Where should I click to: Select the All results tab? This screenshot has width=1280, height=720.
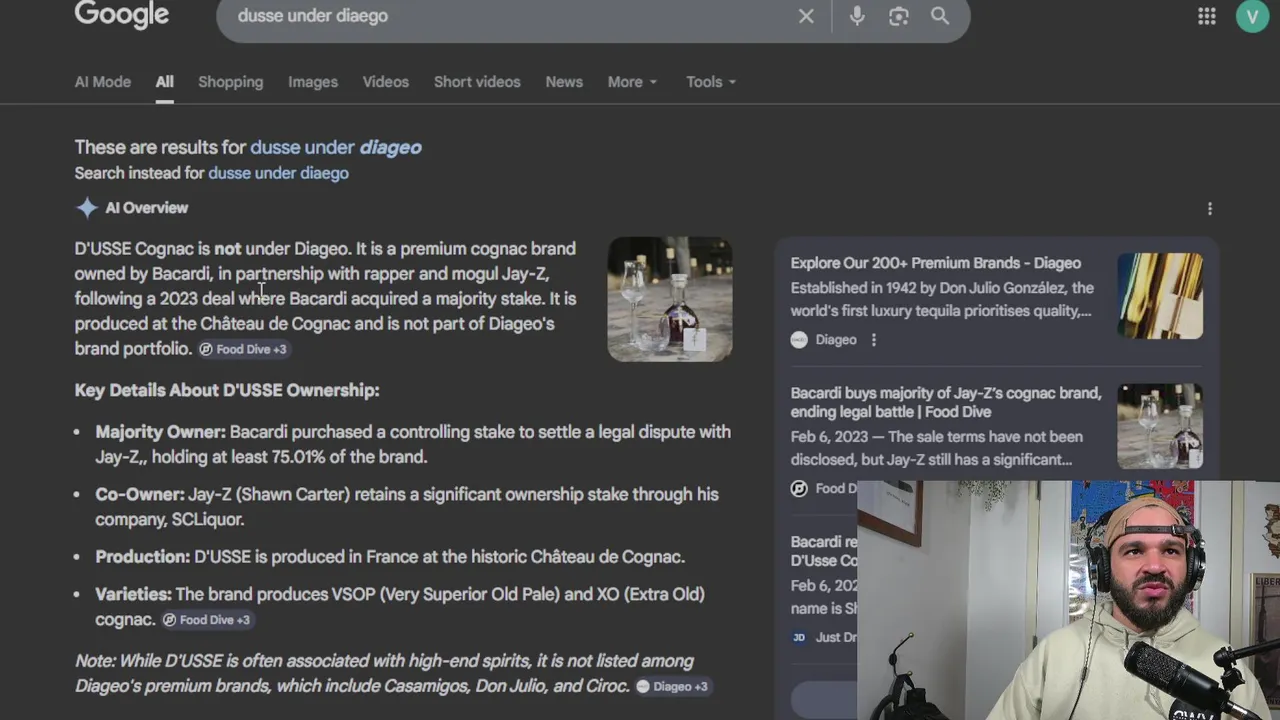[164, 82]
